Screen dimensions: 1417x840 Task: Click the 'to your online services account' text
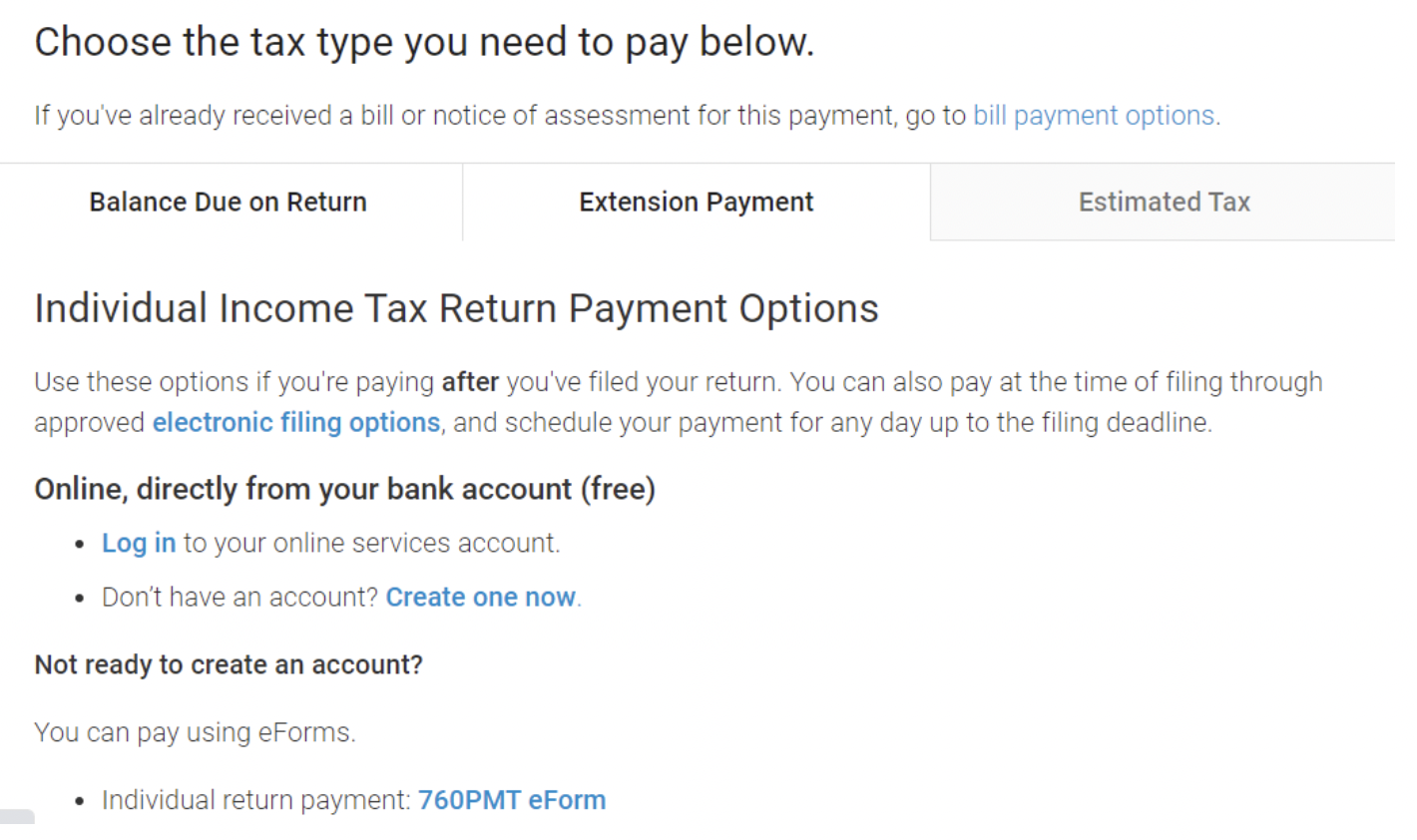point(371,543)
